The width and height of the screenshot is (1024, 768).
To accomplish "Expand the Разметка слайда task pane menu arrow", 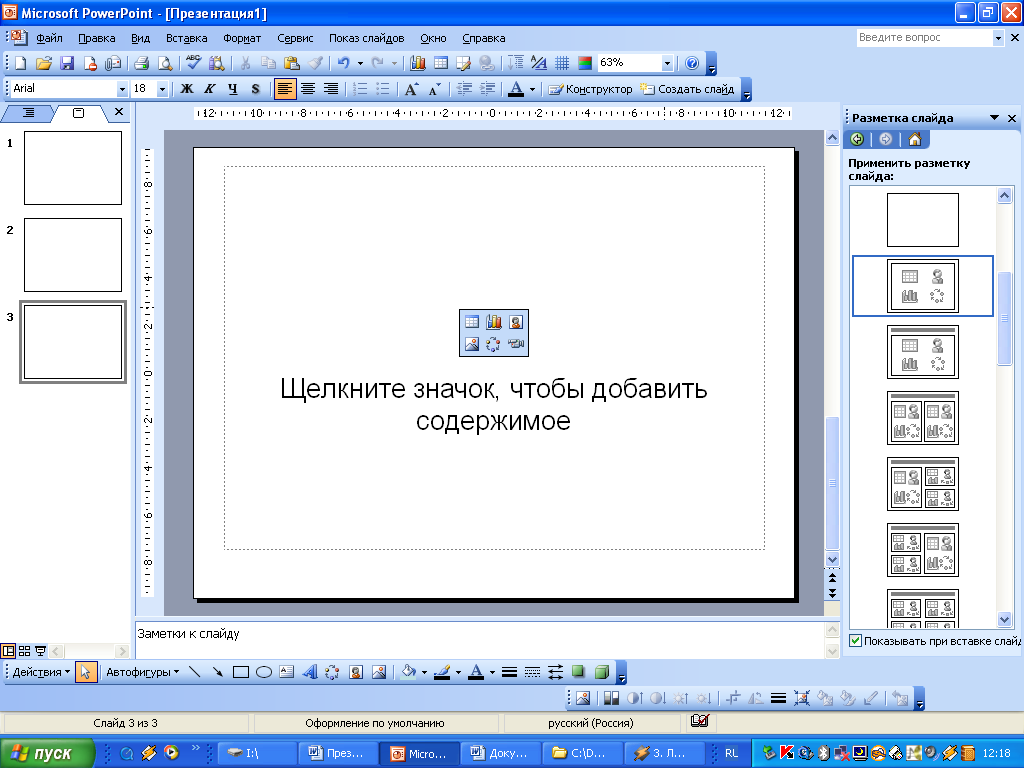I will 995,118.
